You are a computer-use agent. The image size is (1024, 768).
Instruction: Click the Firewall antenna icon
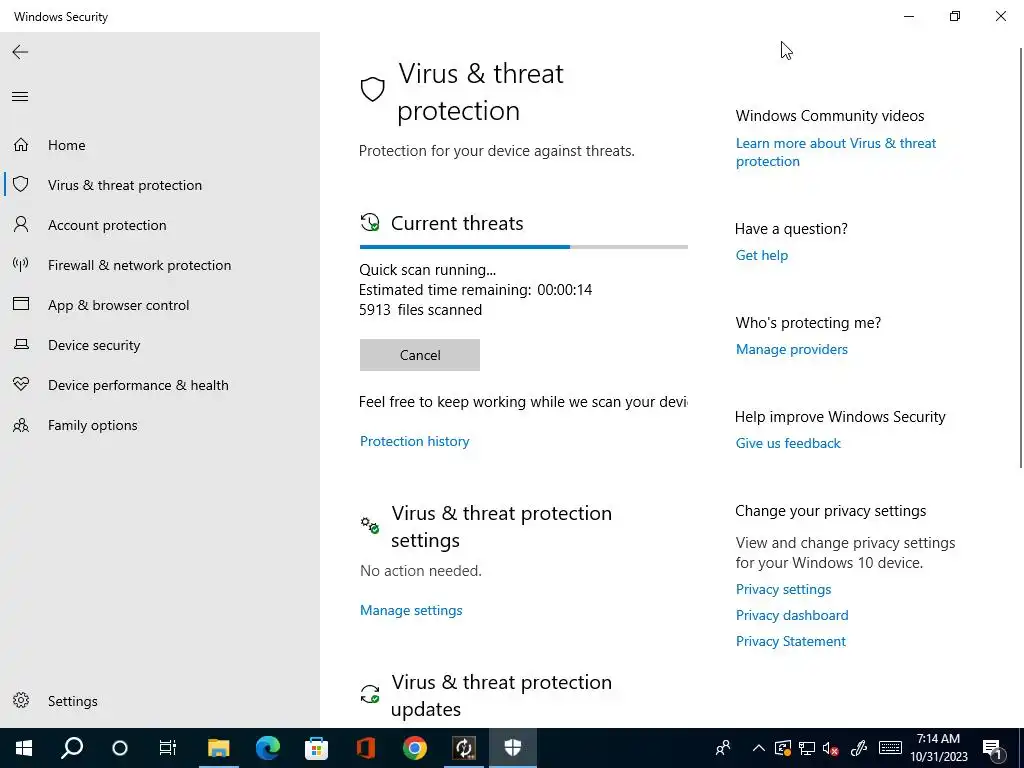click(21, 264)
